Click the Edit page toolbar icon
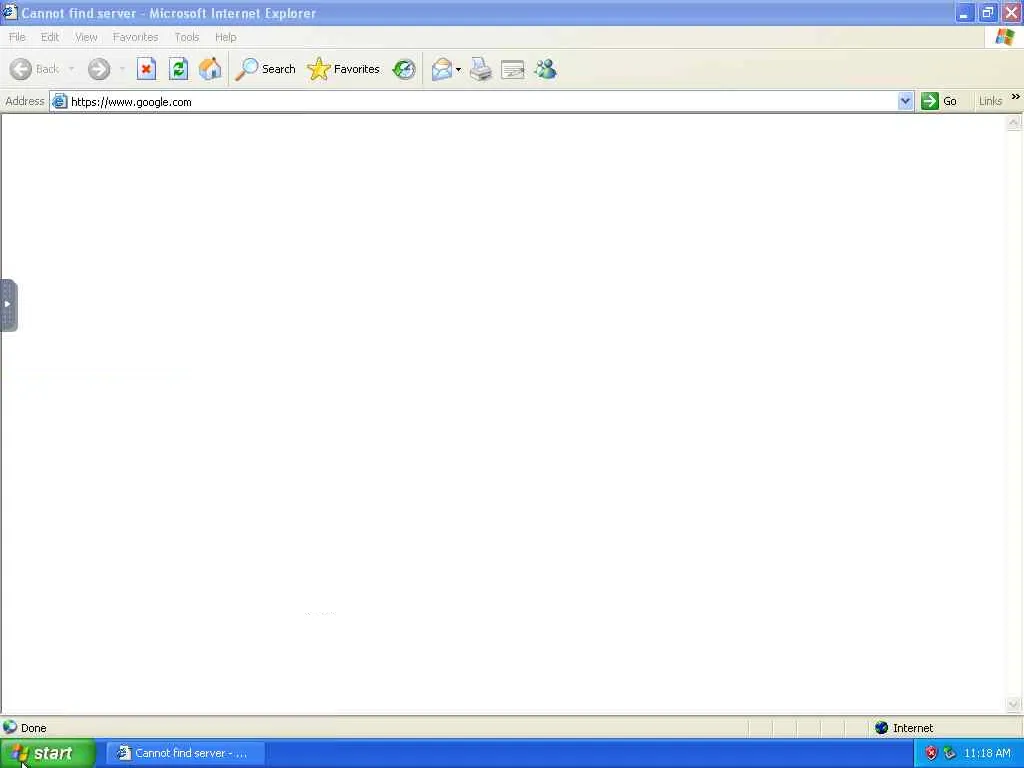1024x768 pixels. tap(513, 69)
